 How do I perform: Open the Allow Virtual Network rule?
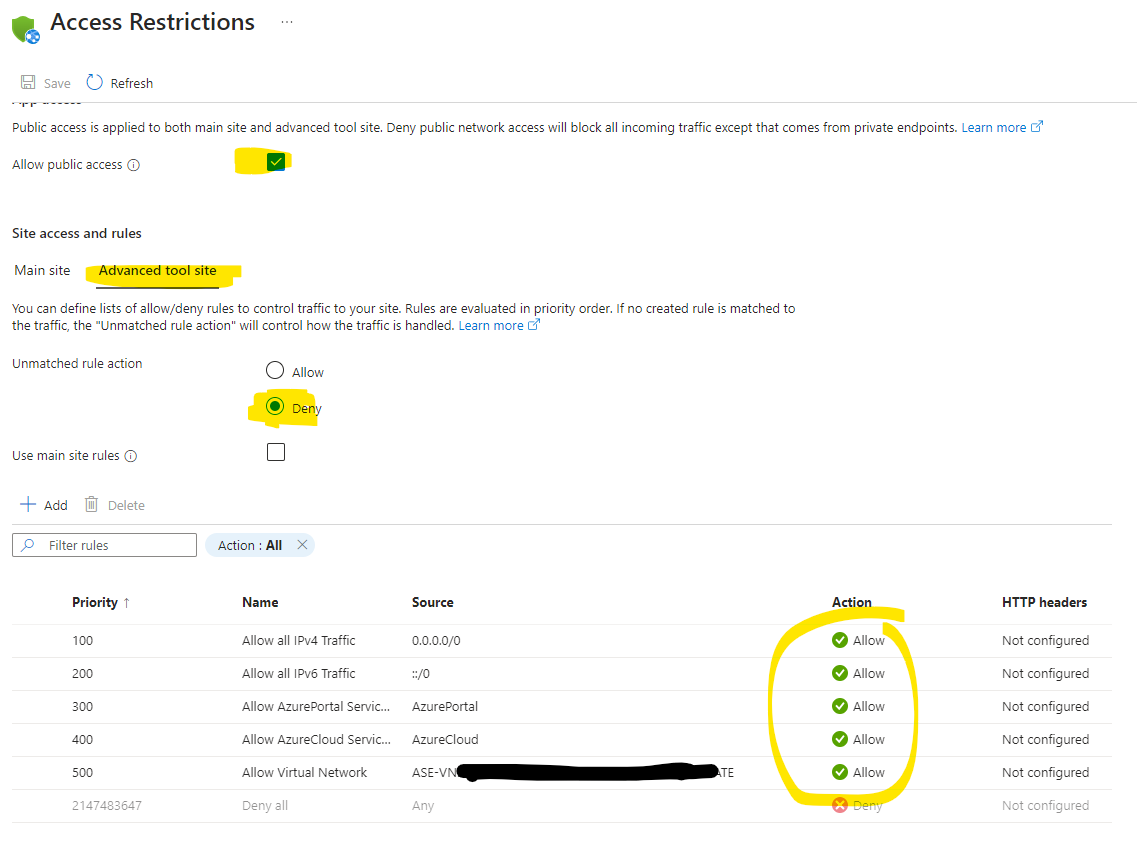(305, 773)
